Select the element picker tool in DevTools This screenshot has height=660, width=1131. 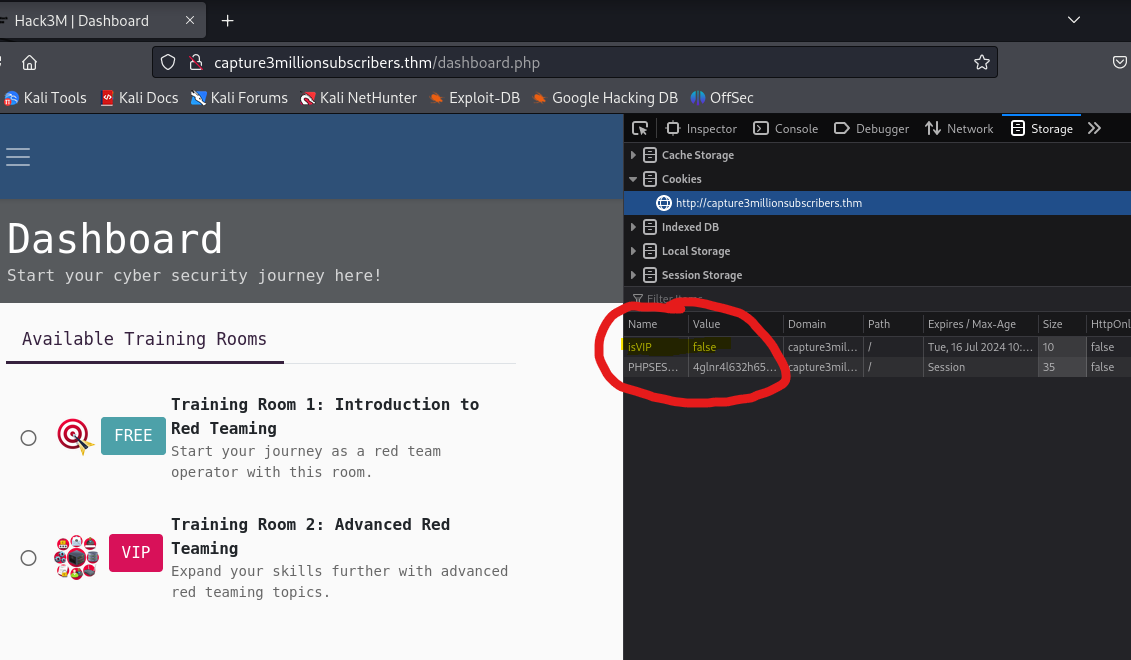point(640,128)
